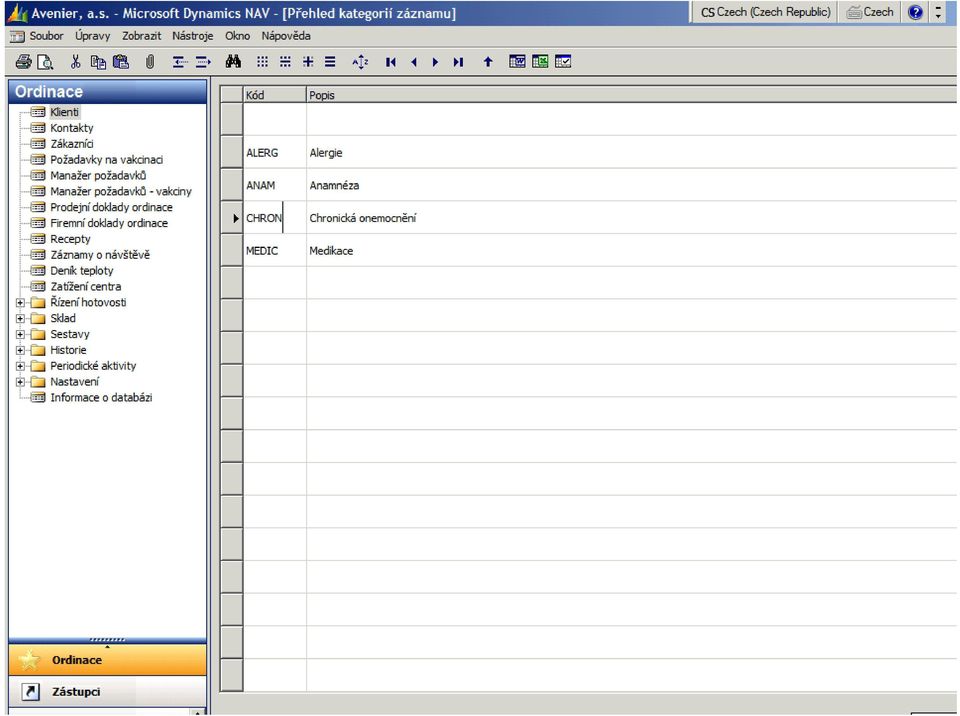Expand the Historie folder node

(20, 350)
